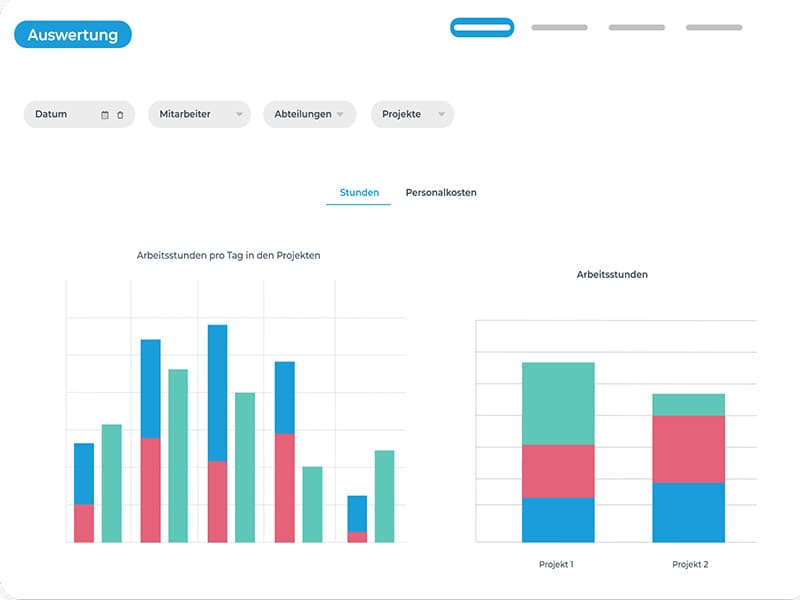800x600 pixels.
Task: Click the 'Arbeitsstunden pro Tag in den Projekten' title
Action: point(229,255)
